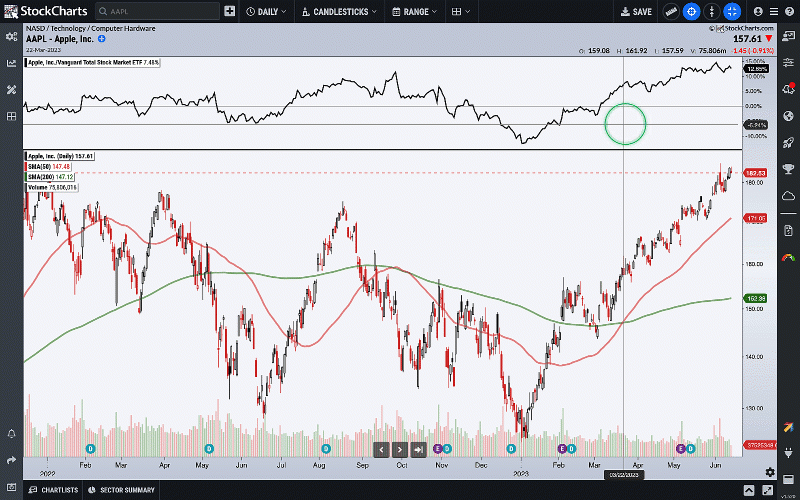Open the SECTOR SUMMARY tab

point(121,490)
